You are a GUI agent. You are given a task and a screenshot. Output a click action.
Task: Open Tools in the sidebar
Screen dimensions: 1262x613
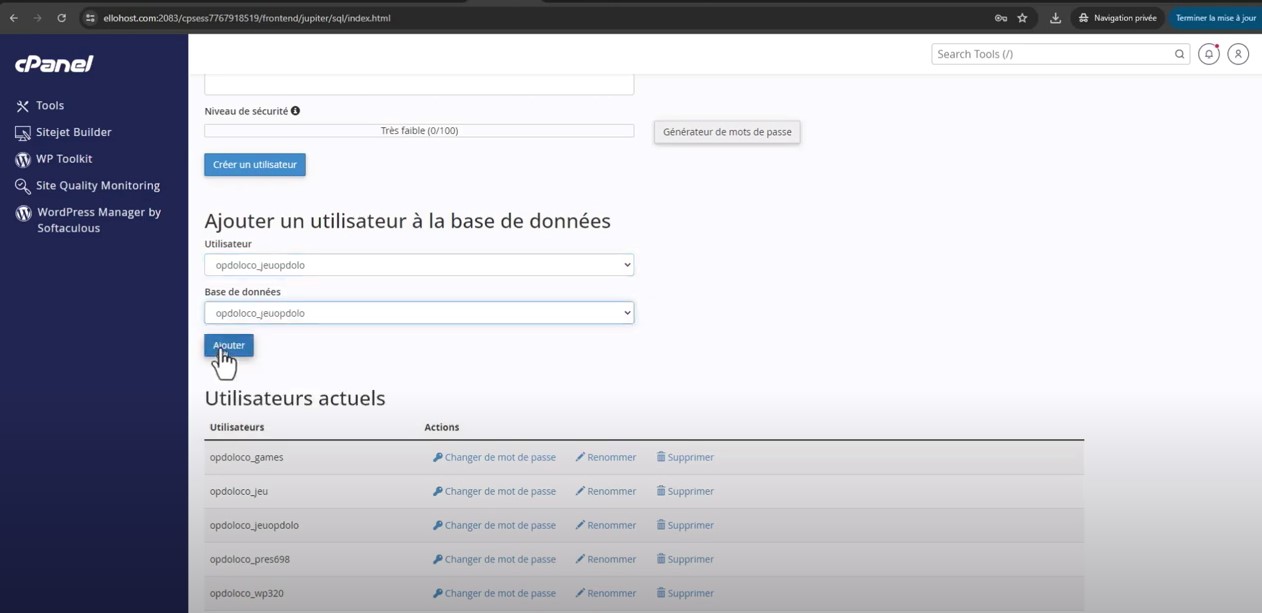coord(49,105)
